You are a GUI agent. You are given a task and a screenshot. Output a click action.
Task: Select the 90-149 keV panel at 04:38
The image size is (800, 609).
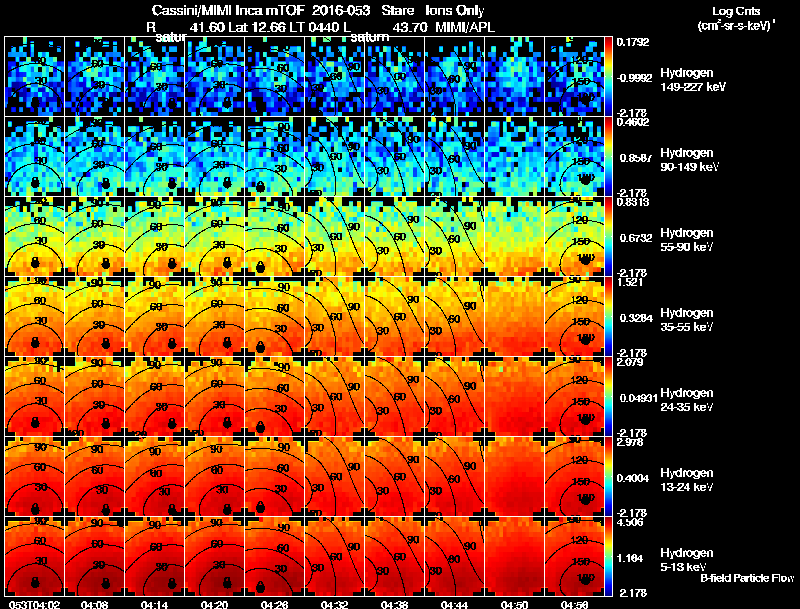394,156
